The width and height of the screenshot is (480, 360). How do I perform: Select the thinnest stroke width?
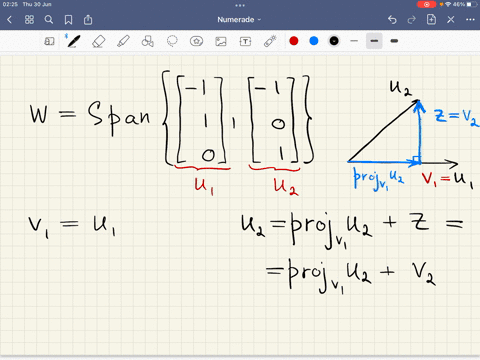(x=354, y=41)
